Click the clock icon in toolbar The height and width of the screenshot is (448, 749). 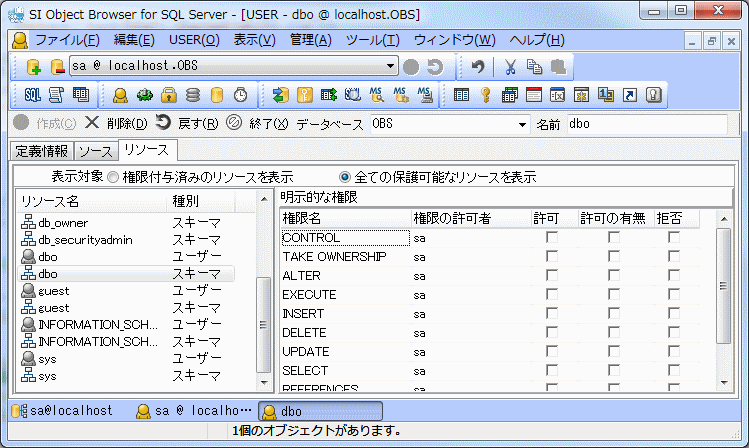click(x=240, y=95)
